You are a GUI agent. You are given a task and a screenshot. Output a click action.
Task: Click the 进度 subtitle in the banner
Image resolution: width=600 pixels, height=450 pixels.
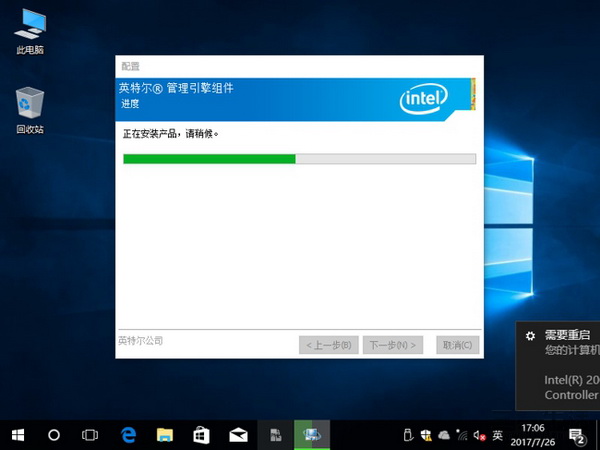[x=130, y=104]
